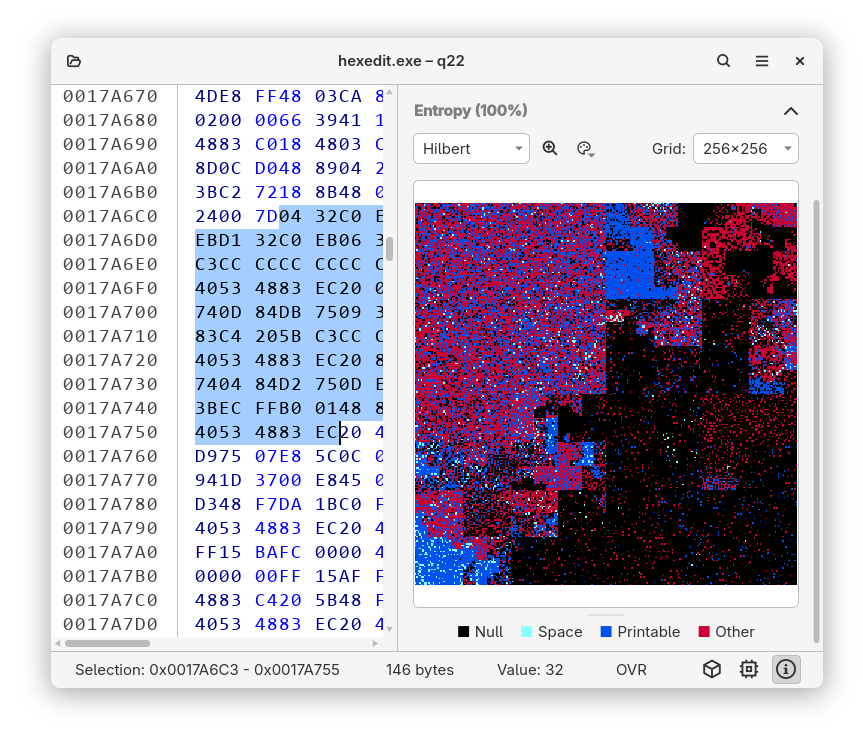Open a file with the folder icon

click(74, 61)
